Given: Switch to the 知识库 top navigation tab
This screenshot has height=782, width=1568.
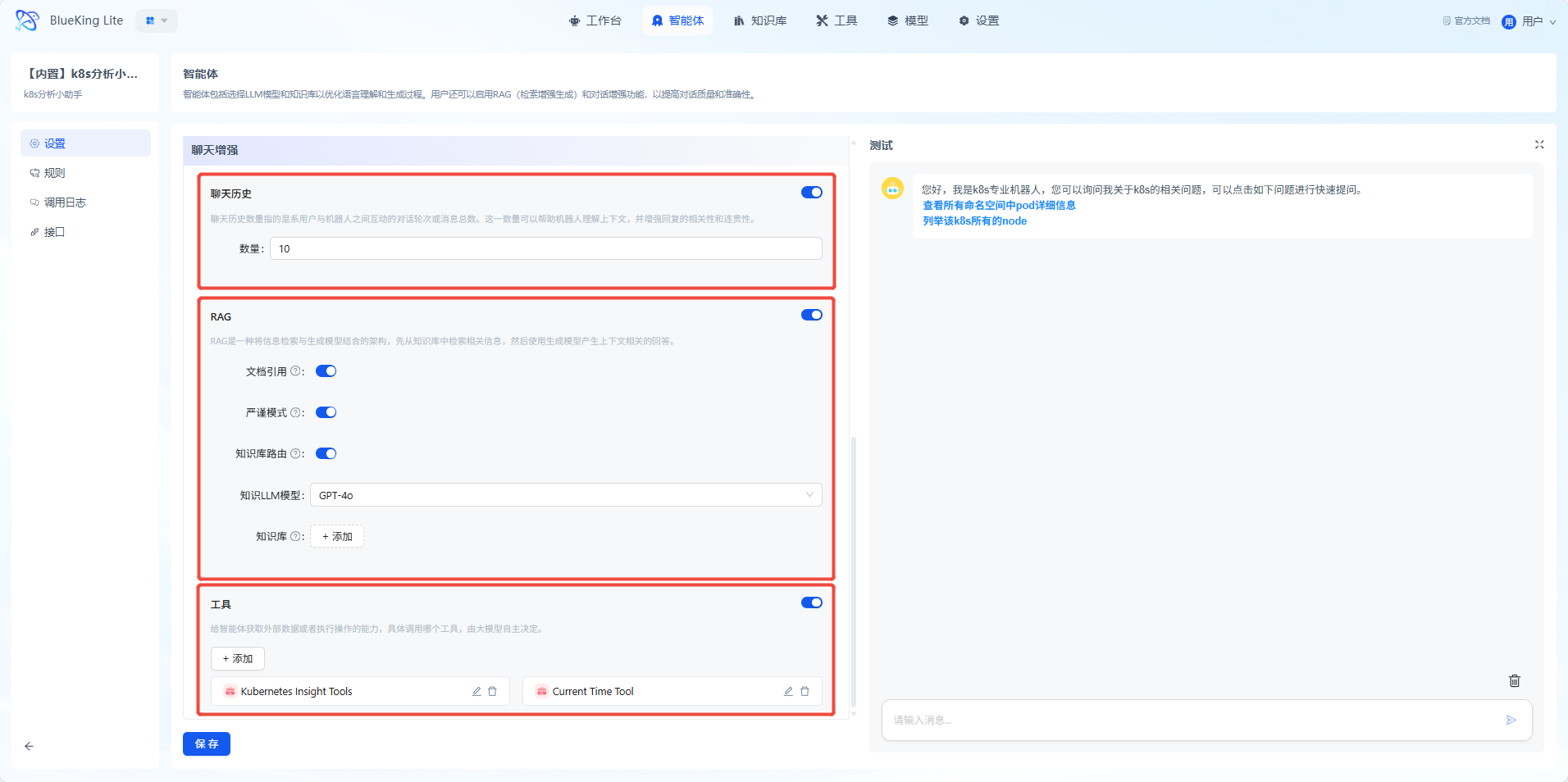Looking at the screenshot, I should pos(760,21).
